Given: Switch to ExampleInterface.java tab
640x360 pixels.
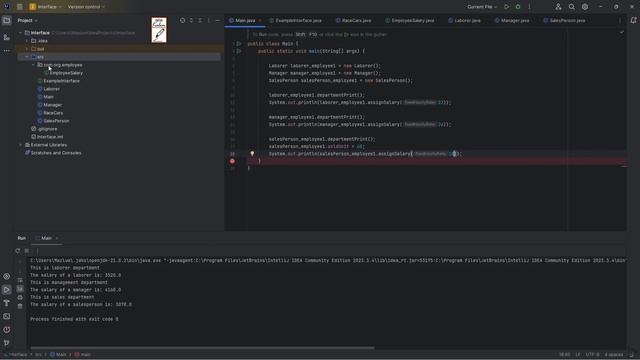Looking at the screenshot, I should pos(296,20).
